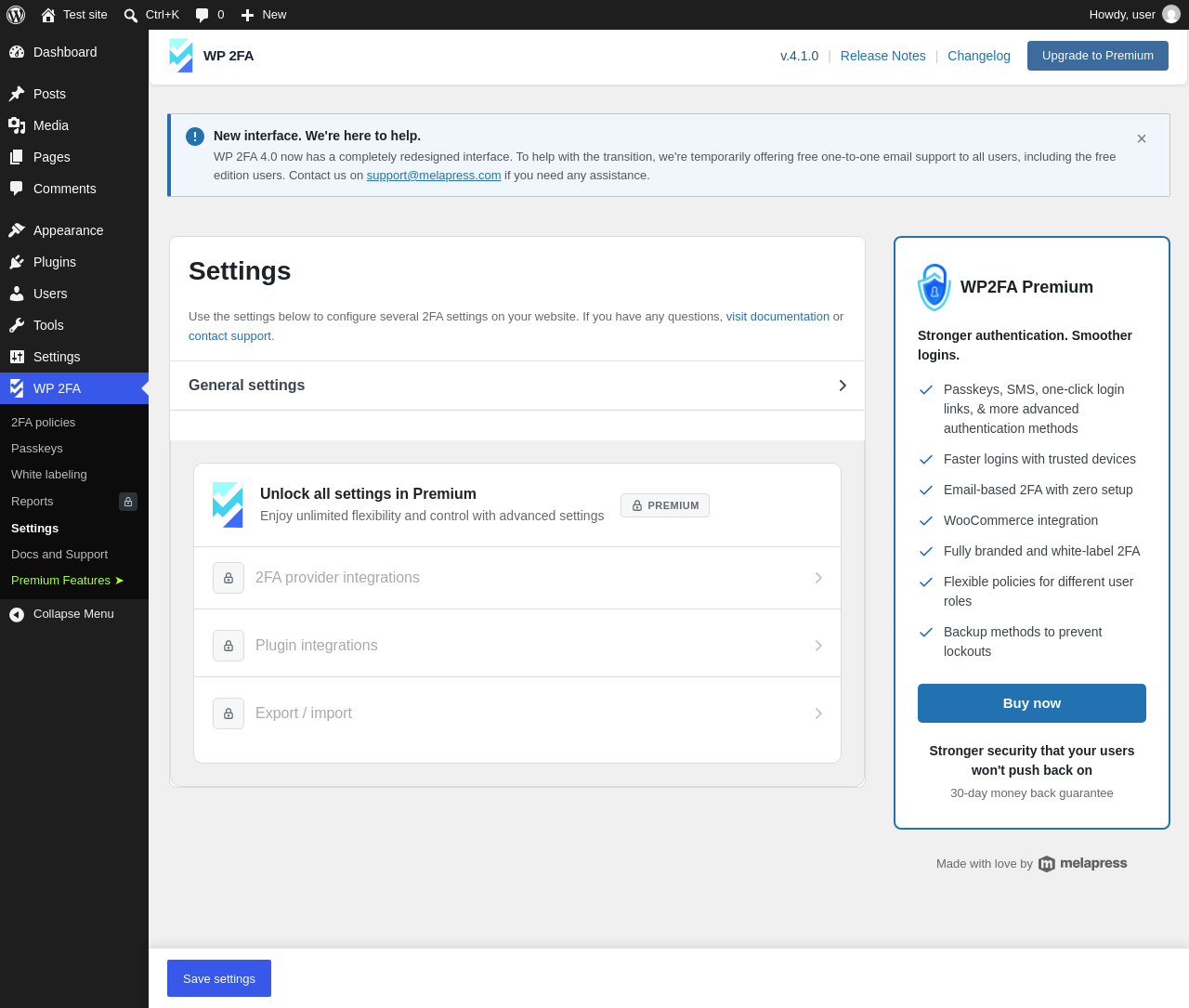1189x1008 pixels.
Task: Click the Save settings button
Action: (219, 978)
